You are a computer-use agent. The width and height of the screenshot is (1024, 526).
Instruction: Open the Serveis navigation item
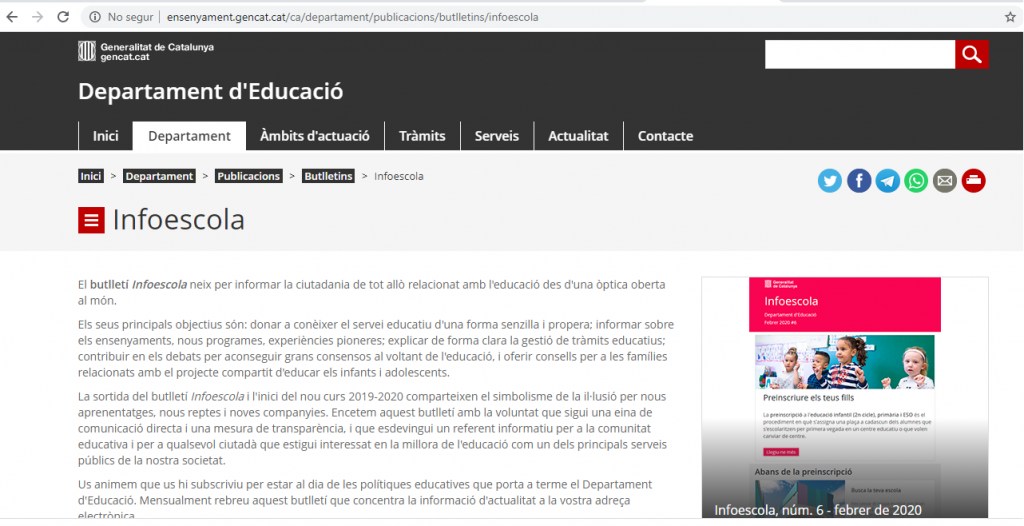coord(497,136)
